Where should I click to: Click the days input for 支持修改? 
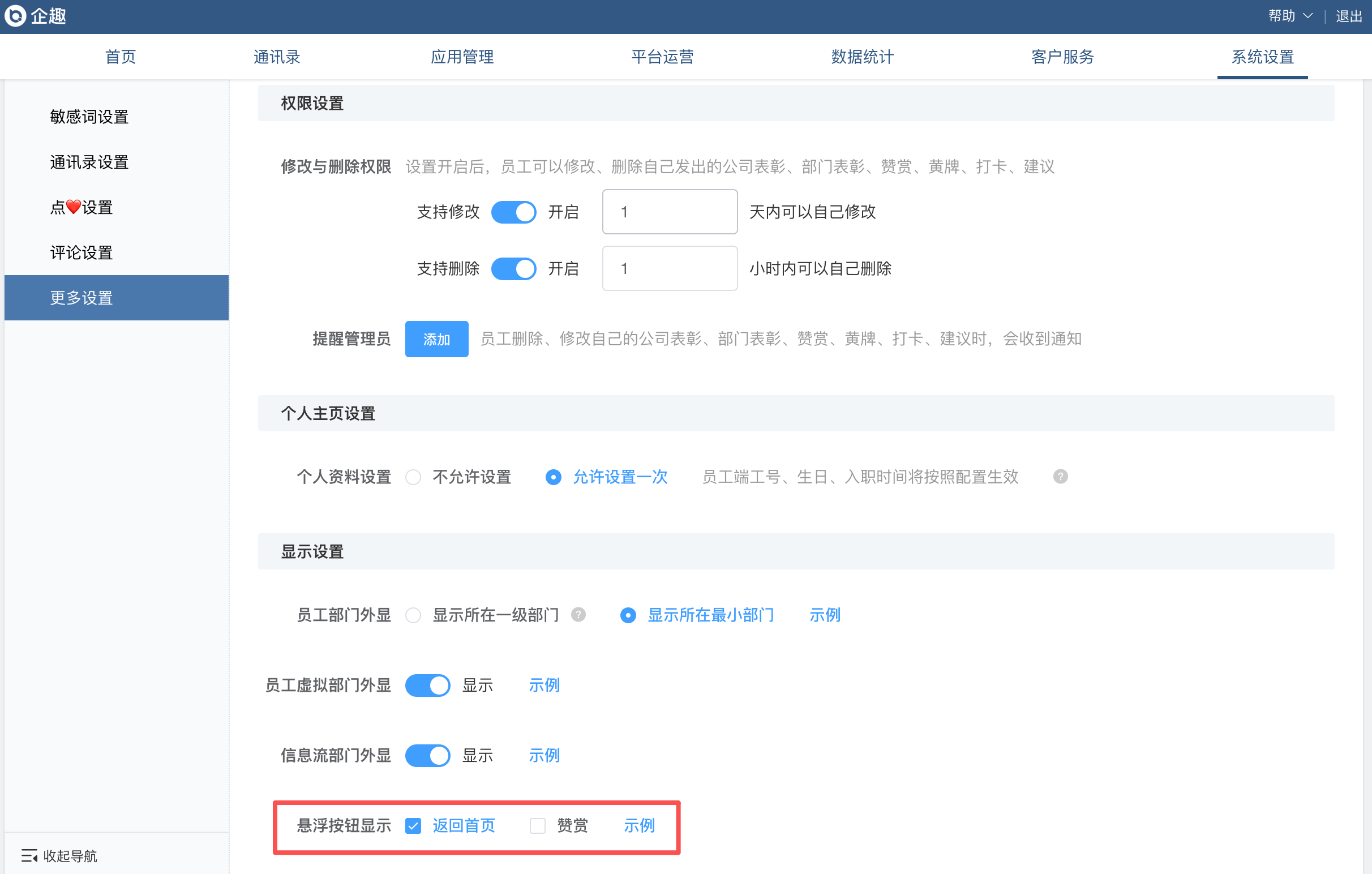pyautogui.click(x=670, y=212)
